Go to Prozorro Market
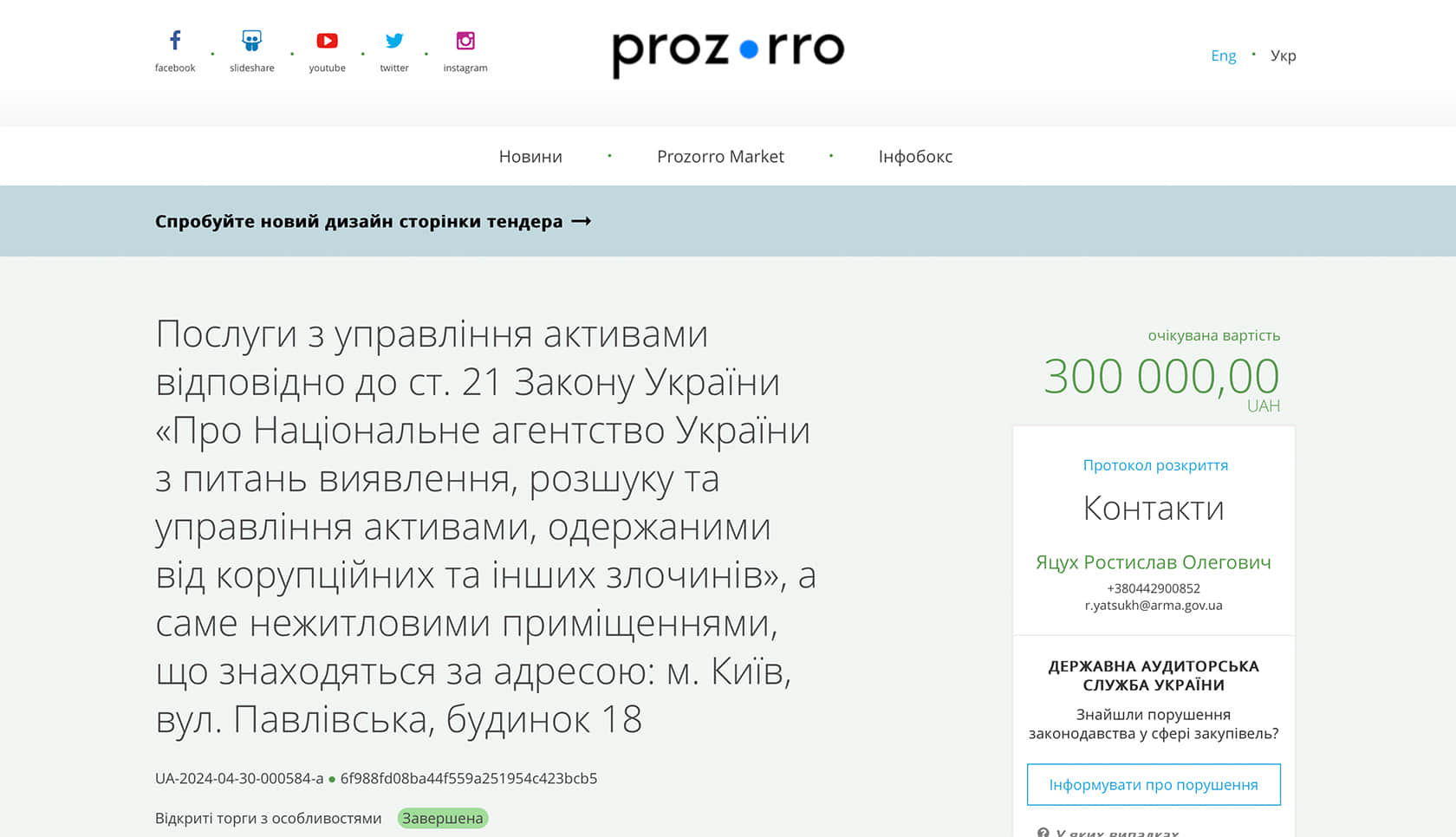This screenshot has width=1456, height=837. click(720, 157)
